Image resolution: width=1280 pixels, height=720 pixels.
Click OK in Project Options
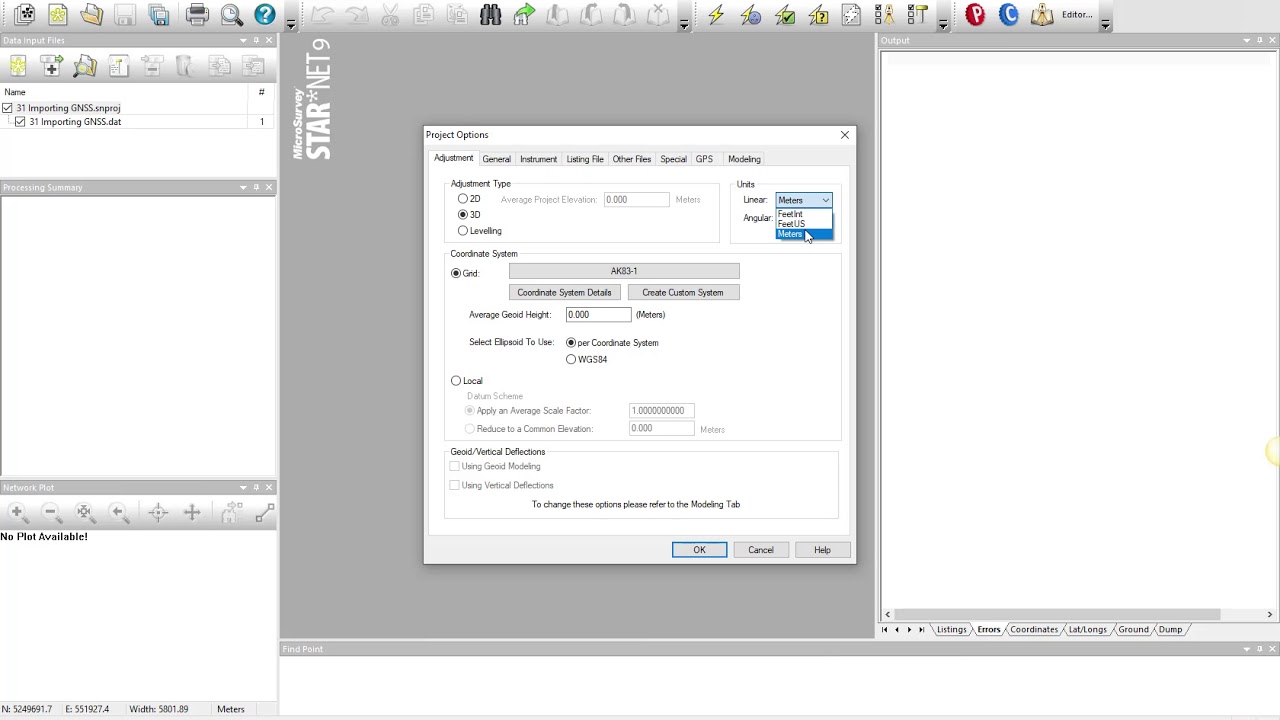click(x=699, y=550)
